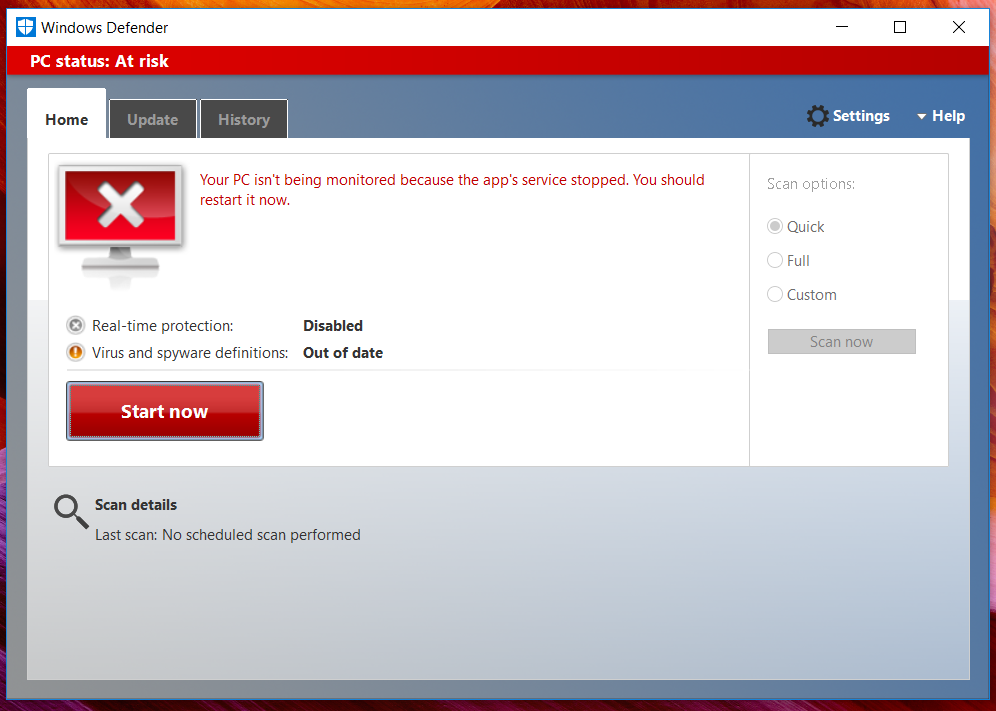Viewport: 996px width, 711px height.
Task: Click the 'Real-time protection:' label
Action: [163, 326]
